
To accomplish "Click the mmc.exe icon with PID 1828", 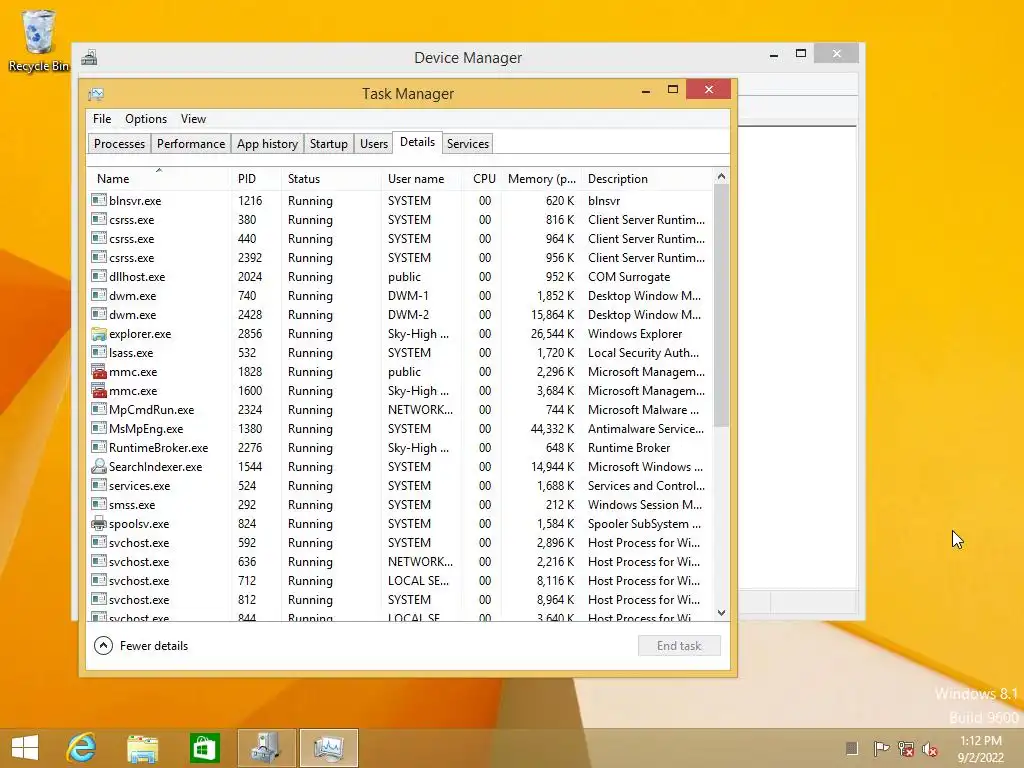I will point(99,372).
